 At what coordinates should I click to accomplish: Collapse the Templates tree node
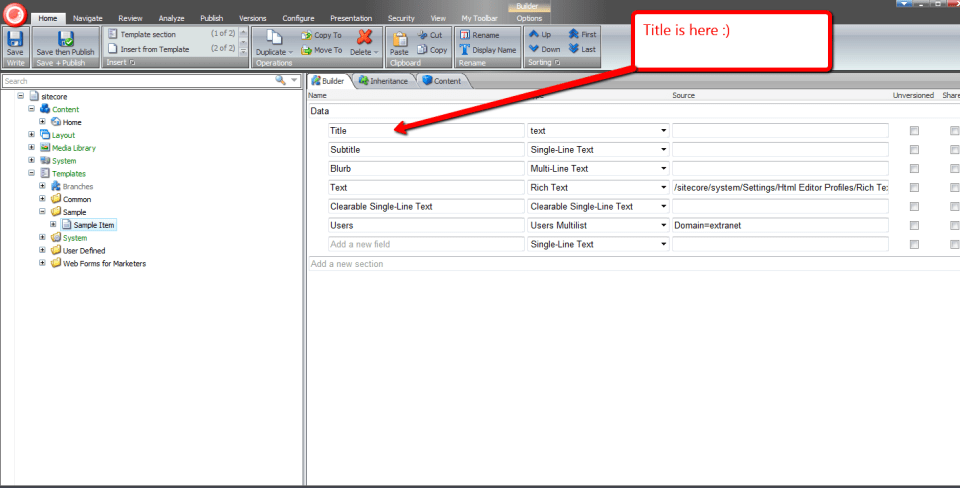32,173
